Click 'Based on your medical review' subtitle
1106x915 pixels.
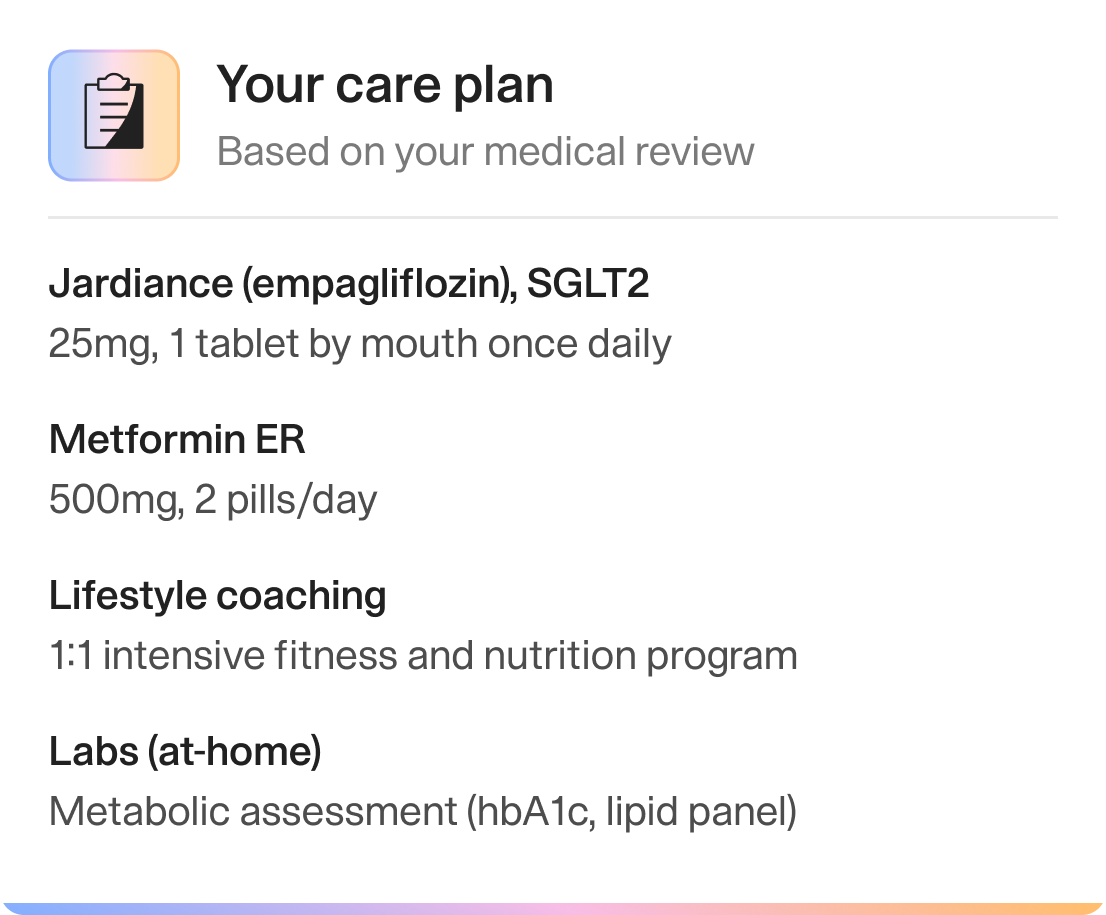pyautogui.click(x=485, y=152)
